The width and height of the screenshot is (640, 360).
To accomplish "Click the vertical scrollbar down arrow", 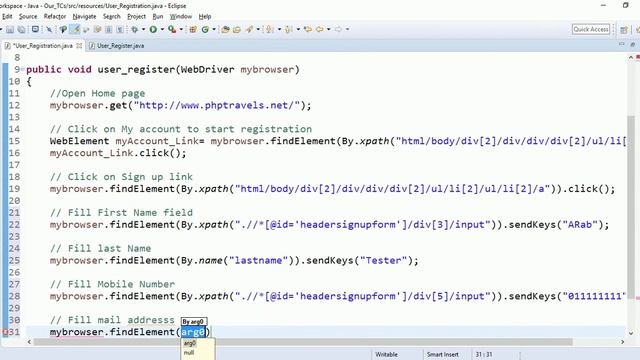I will click(x=631, y=333).
